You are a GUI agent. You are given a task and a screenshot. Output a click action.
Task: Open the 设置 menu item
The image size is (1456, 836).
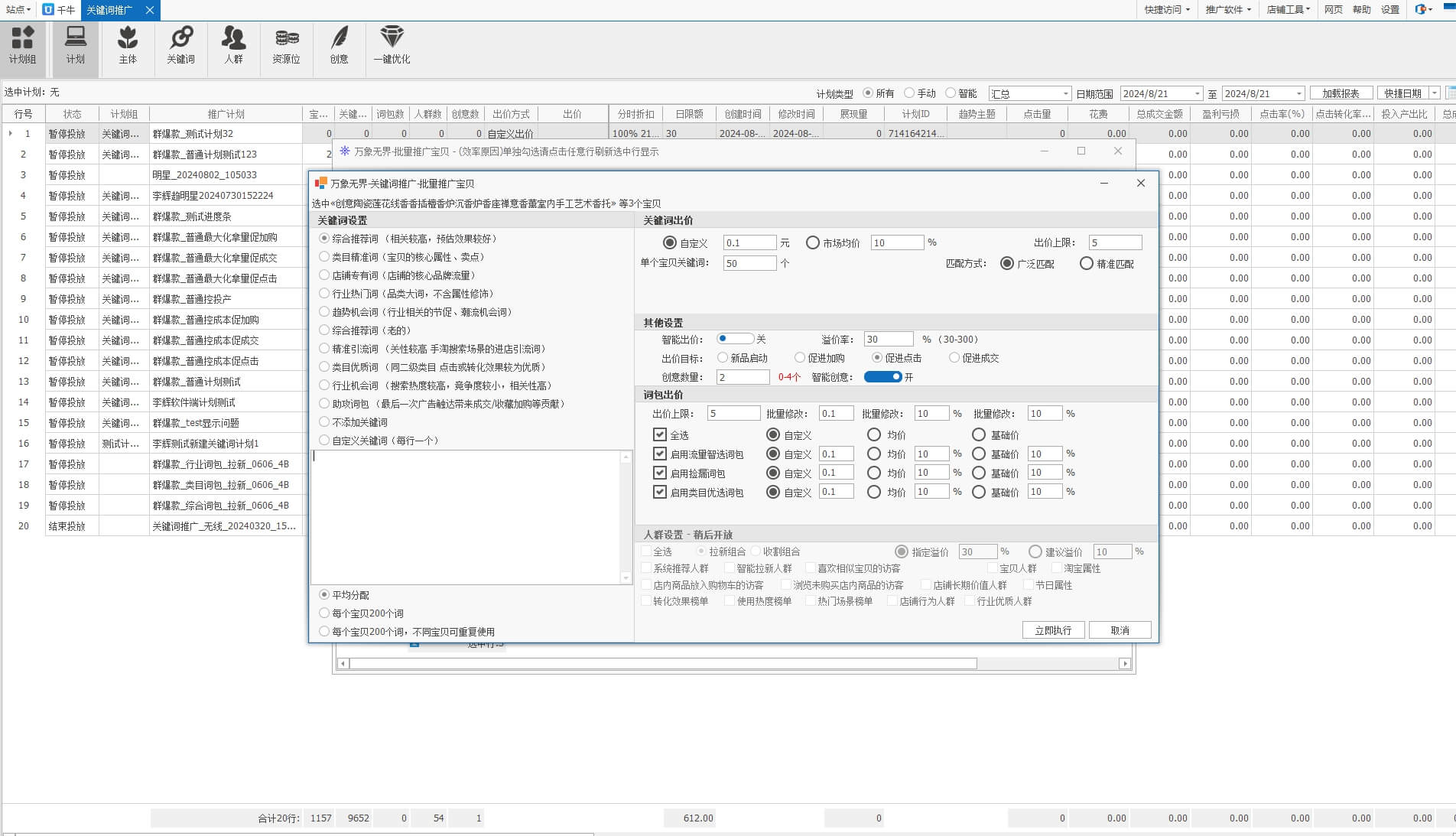[1389, 9]
